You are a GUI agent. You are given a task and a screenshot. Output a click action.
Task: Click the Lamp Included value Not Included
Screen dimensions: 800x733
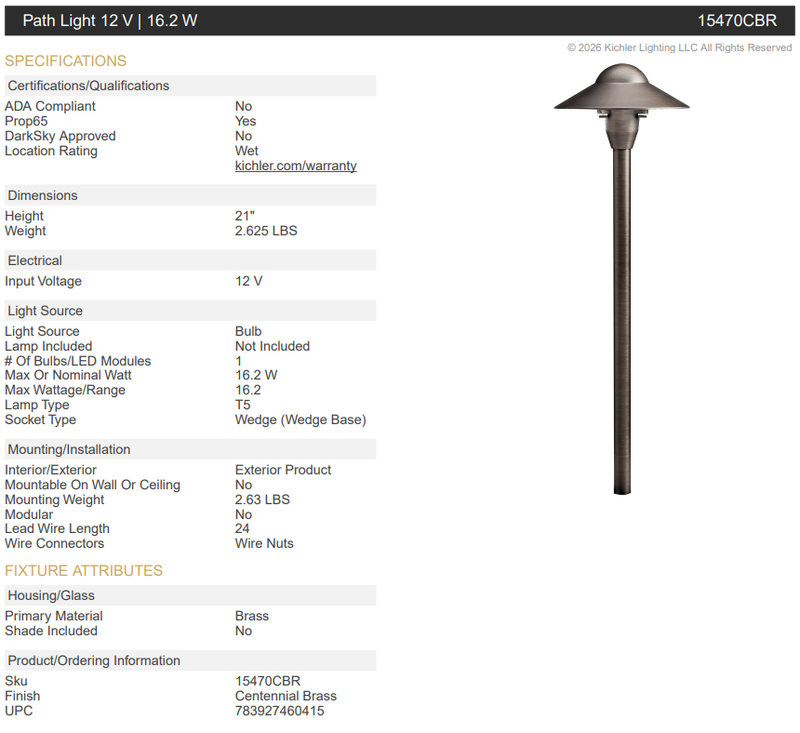tap(272, 346)
